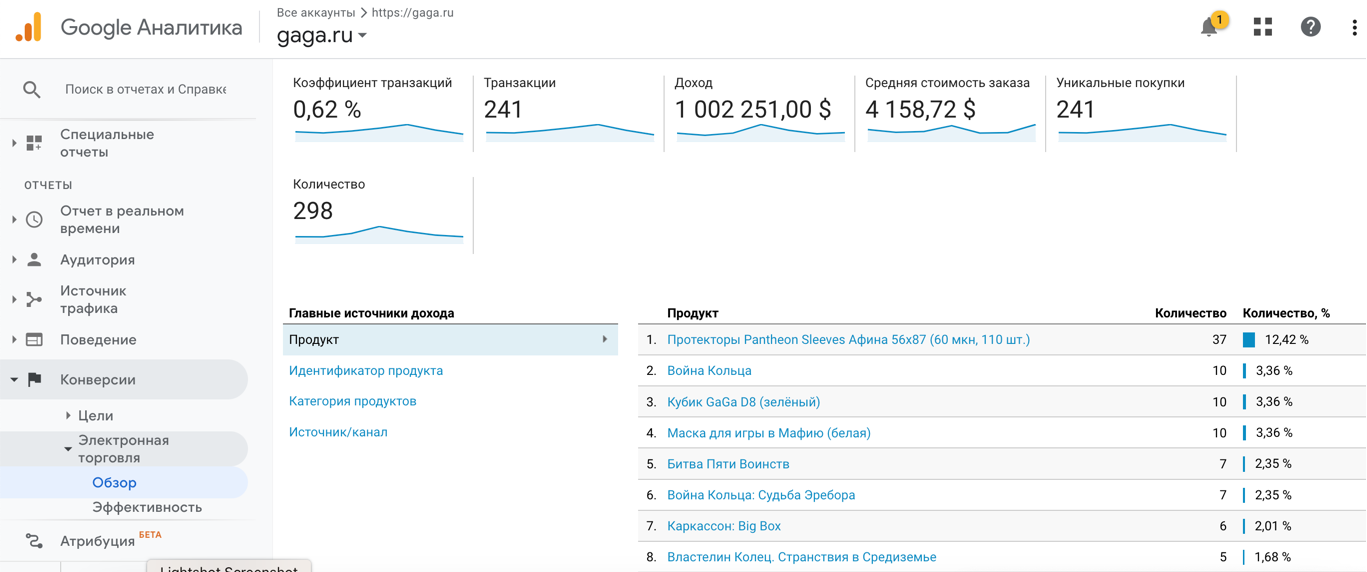Click the clock icon for real-time report

[34, 220]
